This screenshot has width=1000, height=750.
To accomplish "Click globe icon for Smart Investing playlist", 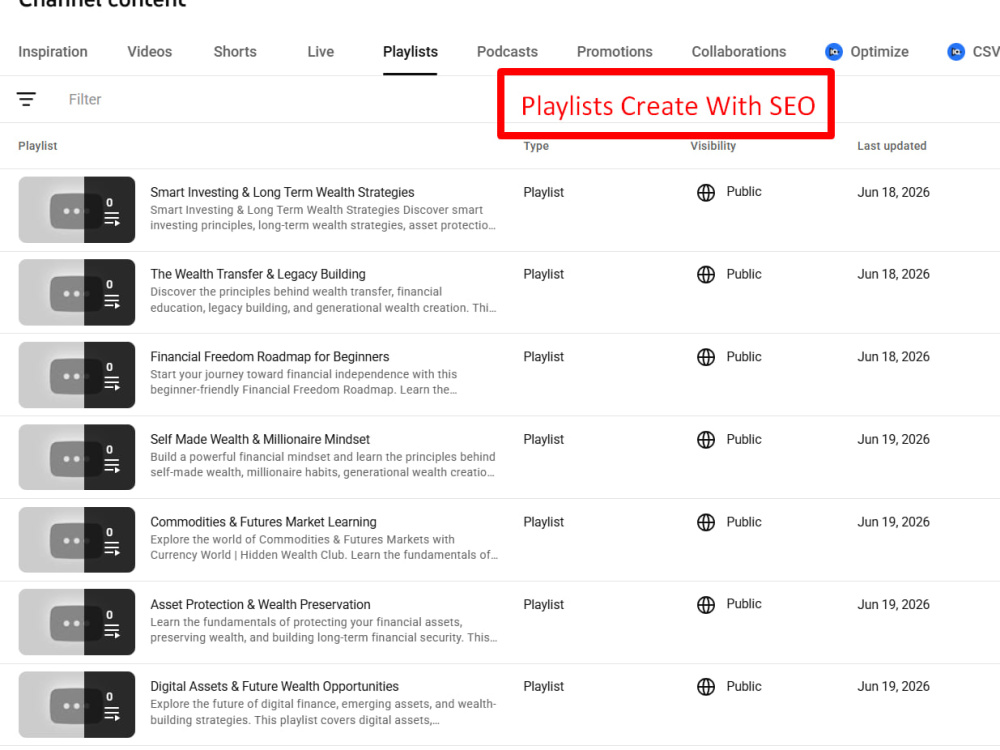I will (705, 193).
